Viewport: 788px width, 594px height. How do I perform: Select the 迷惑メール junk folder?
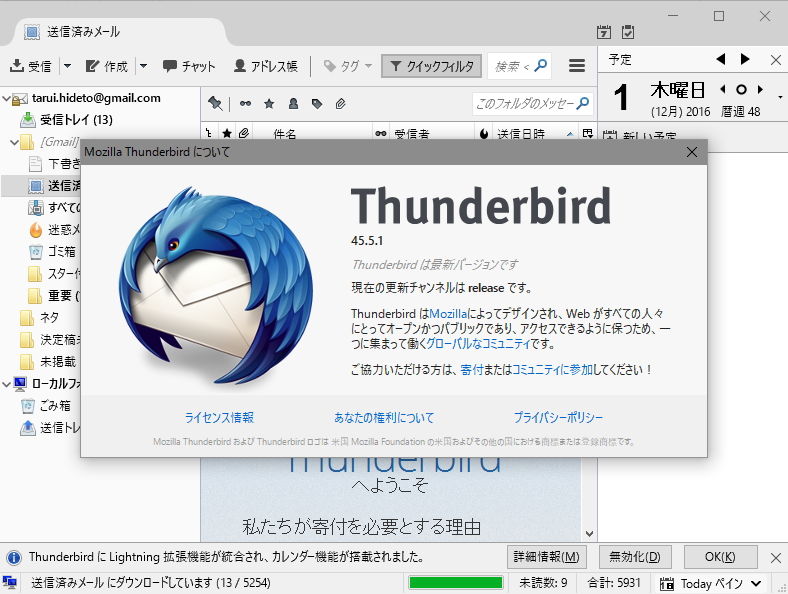[54, 230]
